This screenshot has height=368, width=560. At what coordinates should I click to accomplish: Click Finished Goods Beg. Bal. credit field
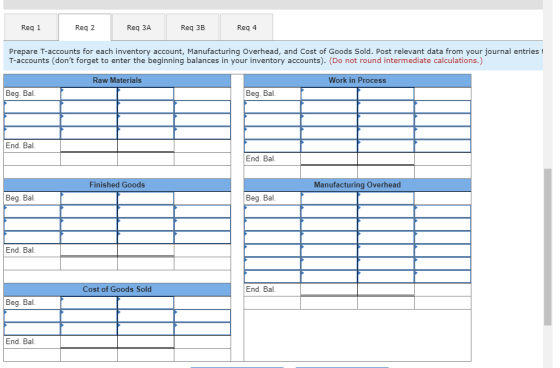click(146, 198)
